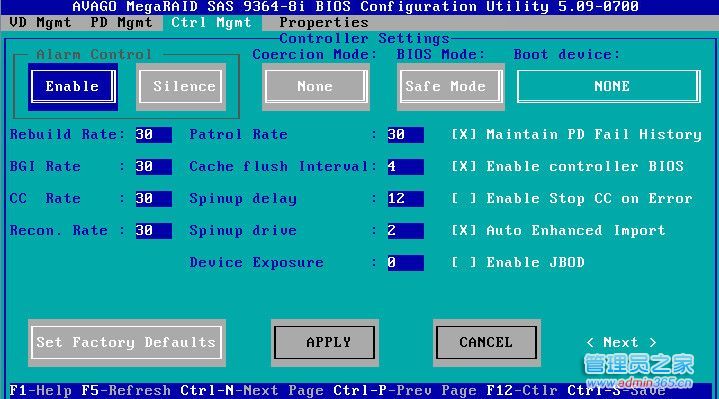Toggle Enable controller BIOS checkbox
The height and width of the screenshot is (399, 719).
tap(464, 166)
